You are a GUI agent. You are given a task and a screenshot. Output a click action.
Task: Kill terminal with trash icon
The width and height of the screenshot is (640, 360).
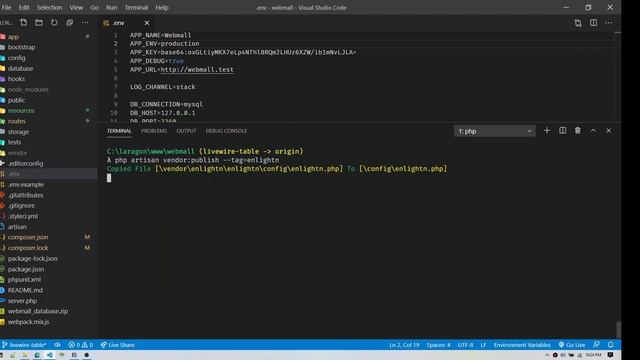coord(578,131)
